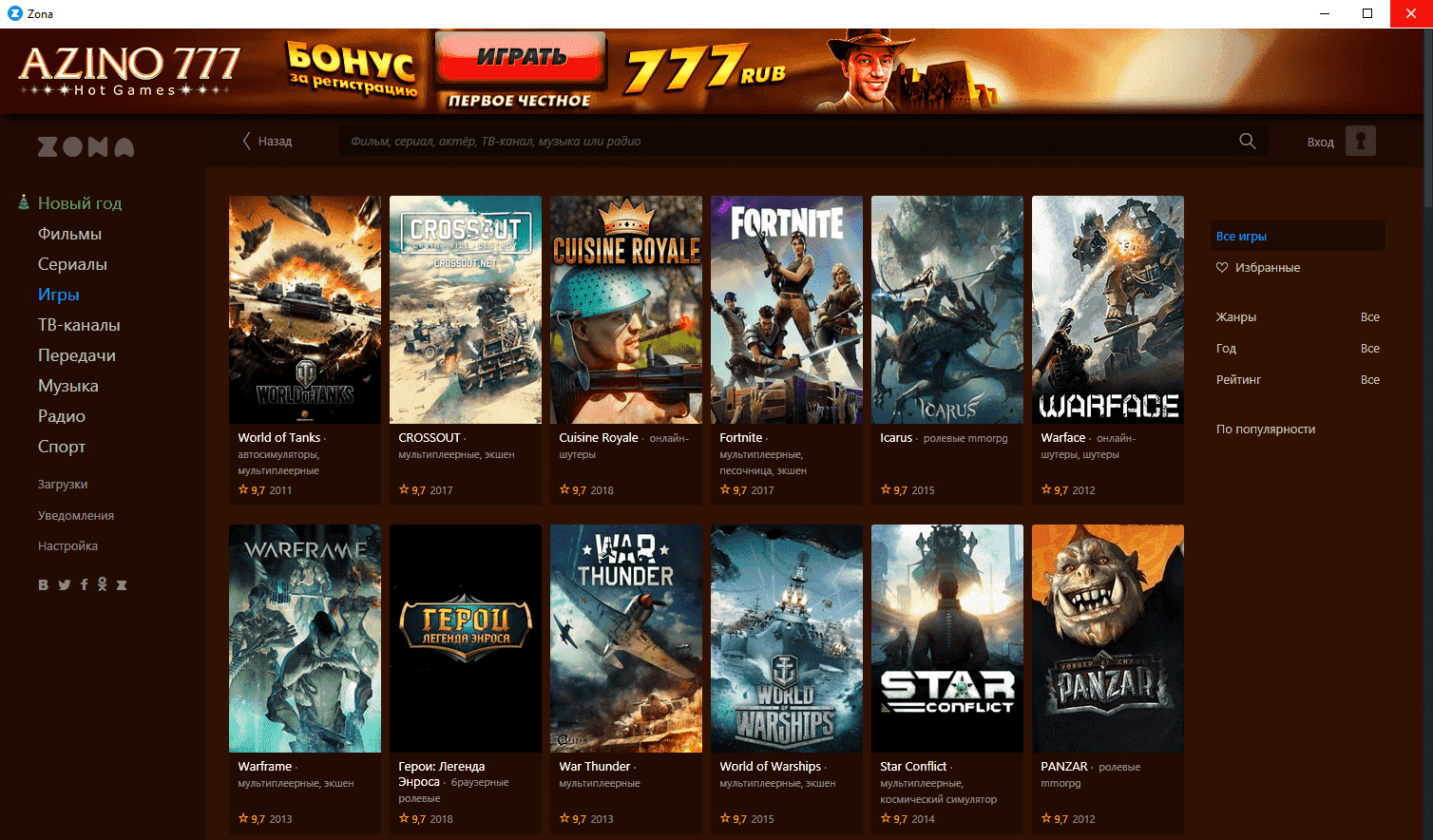Click the ZONA logo in sidebar
This screenshot has height=840, width=1433.
click(86, 146)
